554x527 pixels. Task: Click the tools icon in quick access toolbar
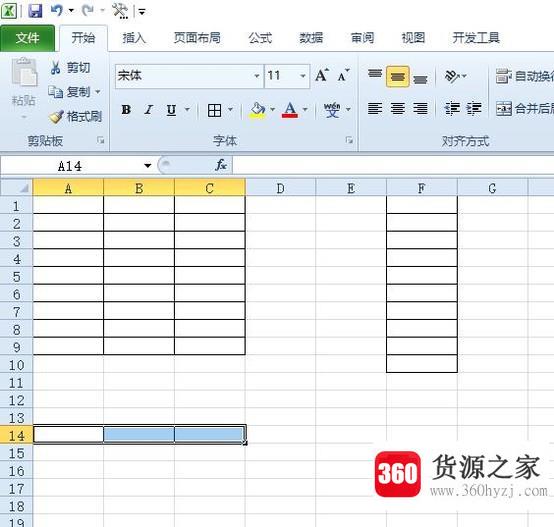point(120,11)
